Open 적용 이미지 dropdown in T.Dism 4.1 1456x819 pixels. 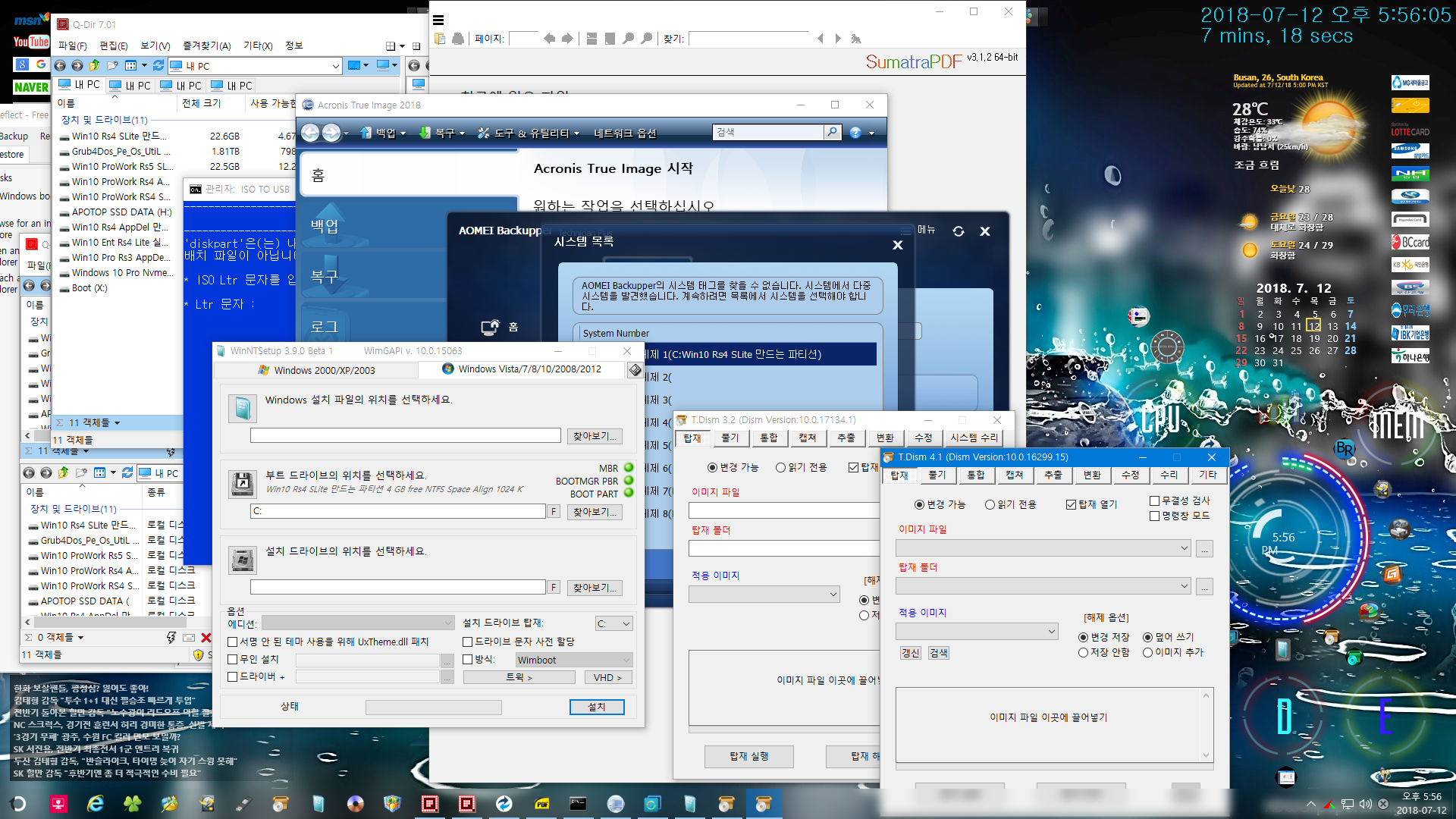[977, 631]
